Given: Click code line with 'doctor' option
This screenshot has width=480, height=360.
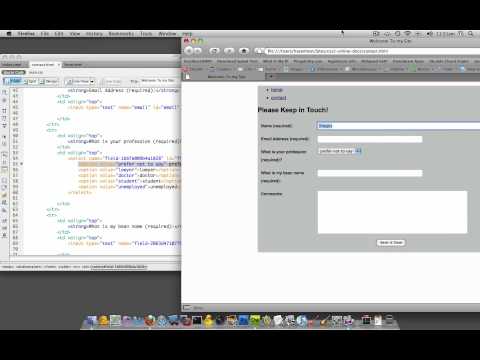Looking at the screenshot, I should pyautogui.click(x=129, y=175).
